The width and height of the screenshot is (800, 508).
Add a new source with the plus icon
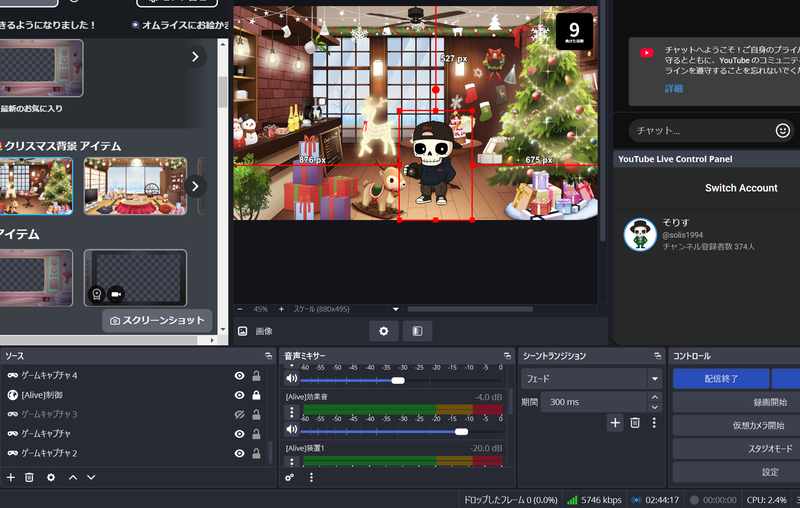point(11,477)
